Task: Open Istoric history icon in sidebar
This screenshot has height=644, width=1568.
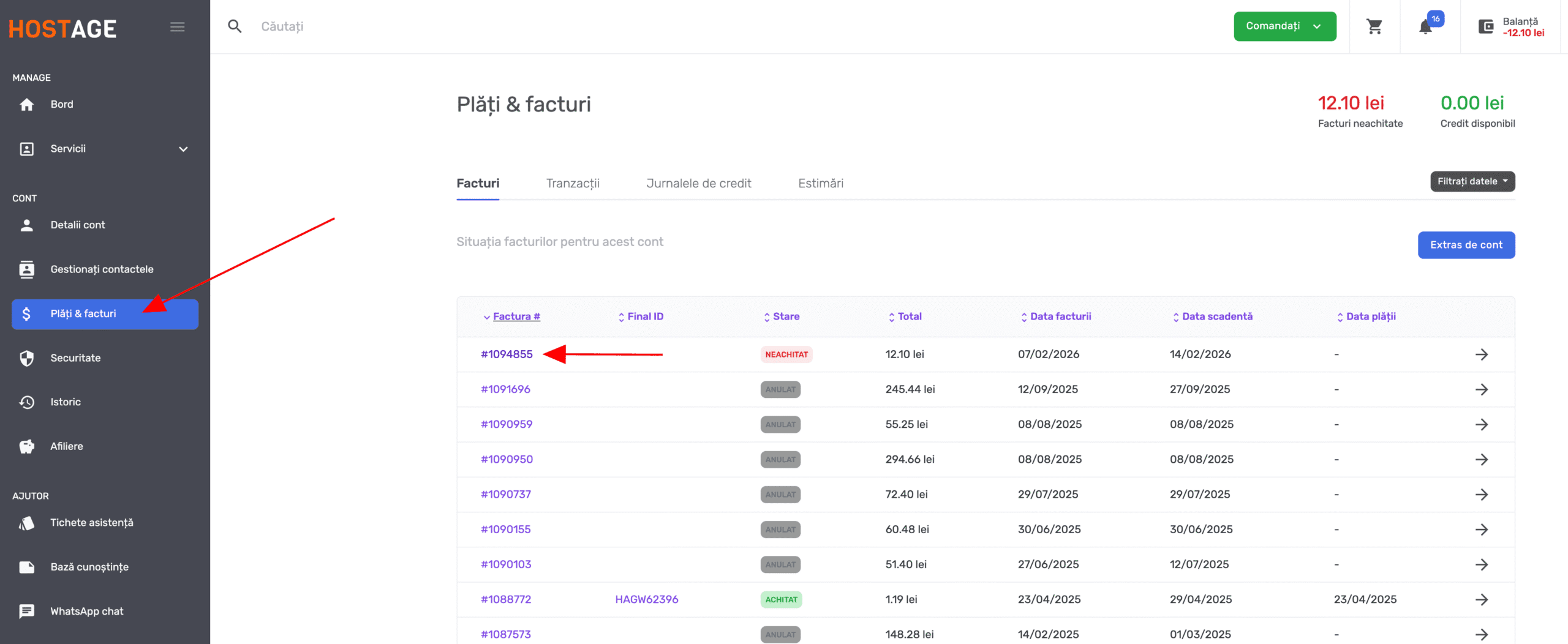Action: click(27, 402)
